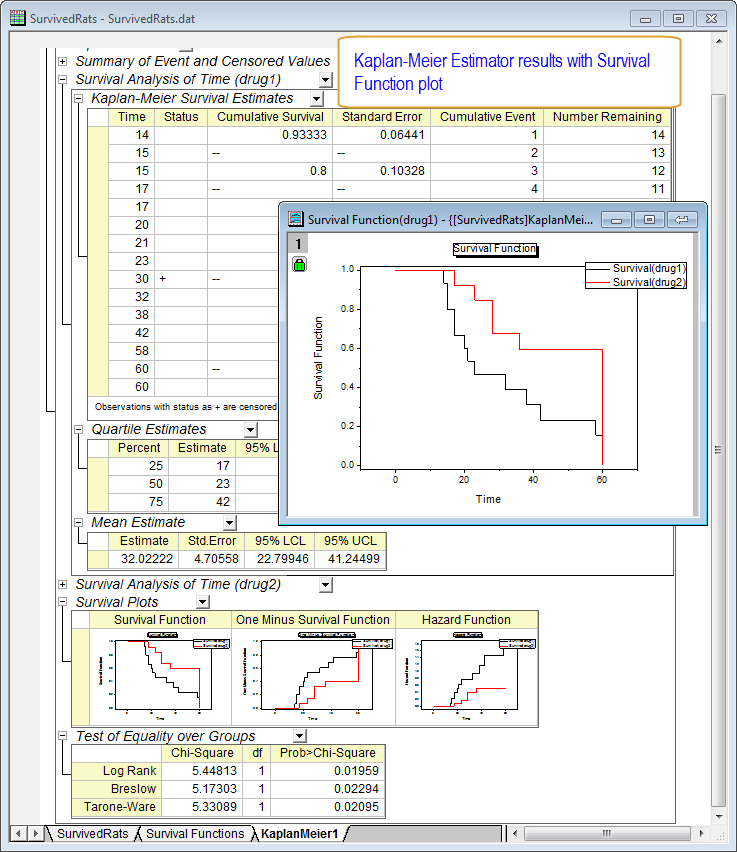Open dropdown next to Test of Equality
737x852 pixels.
tap(300, 736)
